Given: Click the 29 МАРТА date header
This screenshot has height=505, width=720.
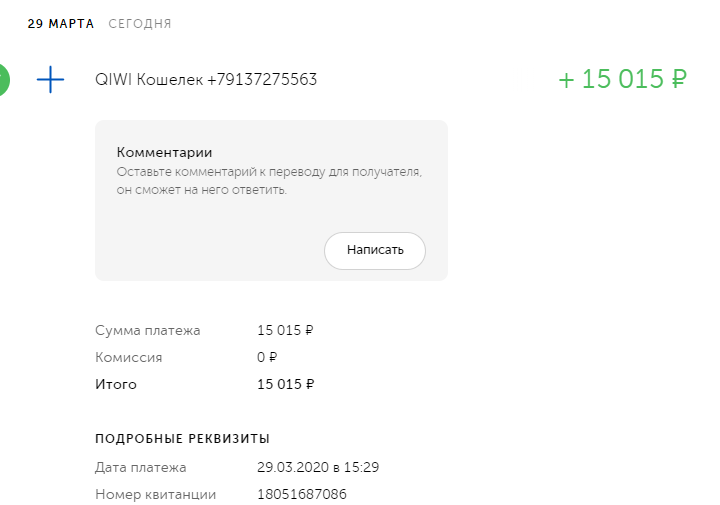Looking at the screenshot, I should (61, 24).
